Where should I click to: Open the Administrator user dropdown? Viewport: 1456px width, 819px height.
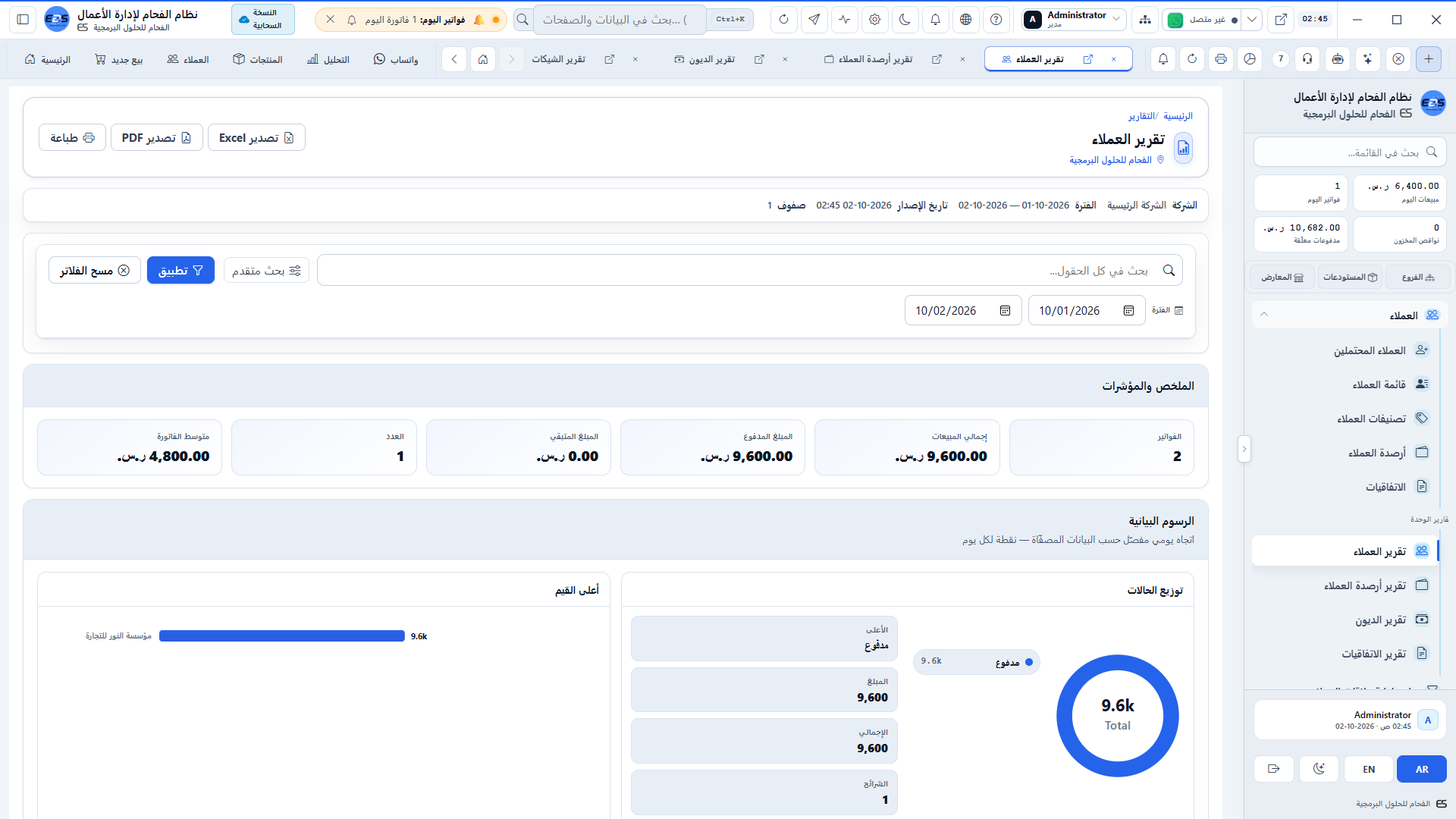[1073, 20]
